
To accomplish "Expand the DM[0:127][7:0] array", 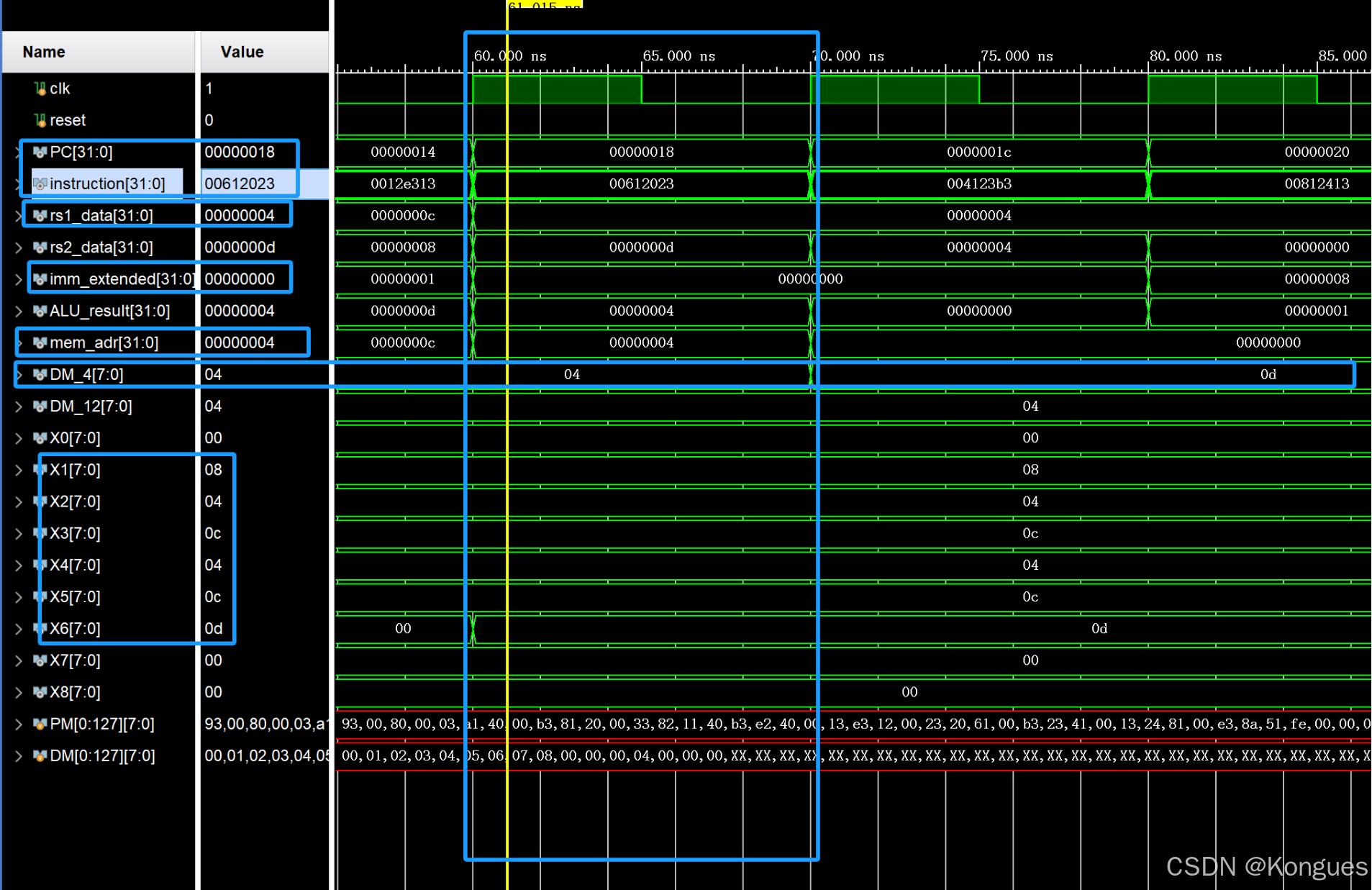I will (x=19, y=755).
